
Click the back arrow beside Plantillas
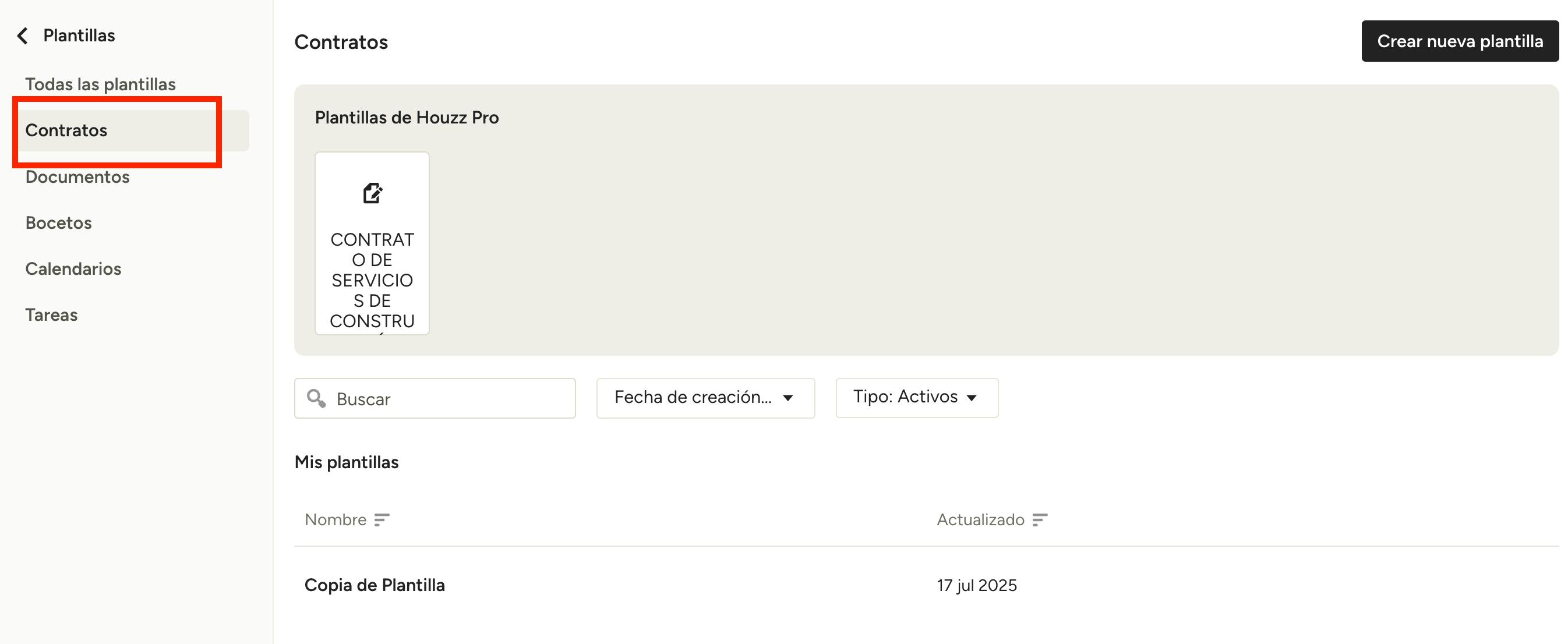23,36
